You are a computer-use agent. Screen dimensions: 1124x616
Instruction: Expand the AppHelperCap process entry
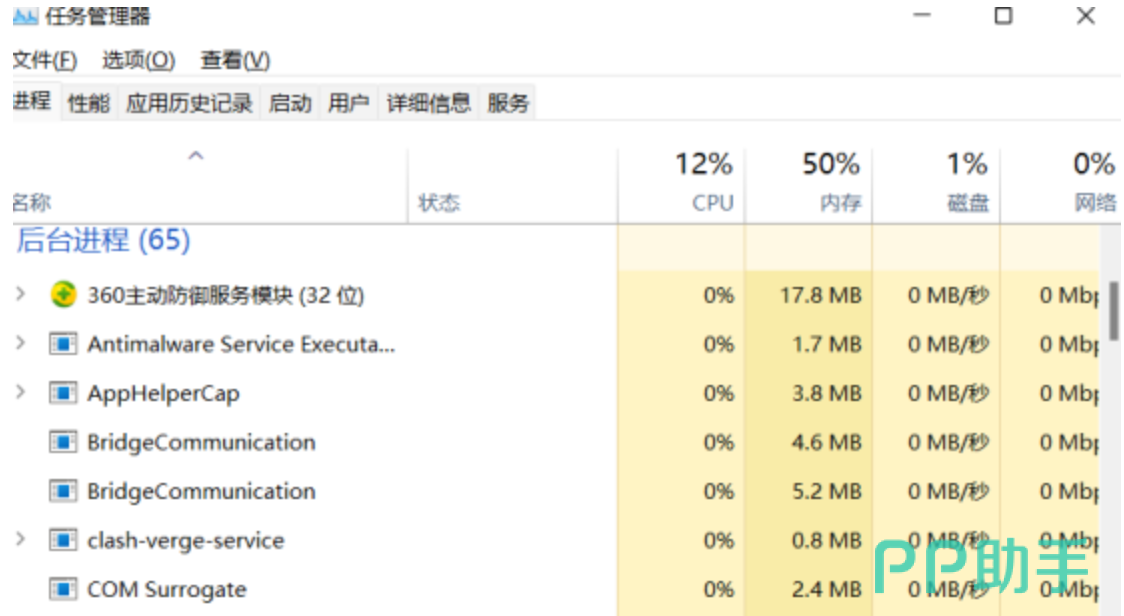(21, 392)
